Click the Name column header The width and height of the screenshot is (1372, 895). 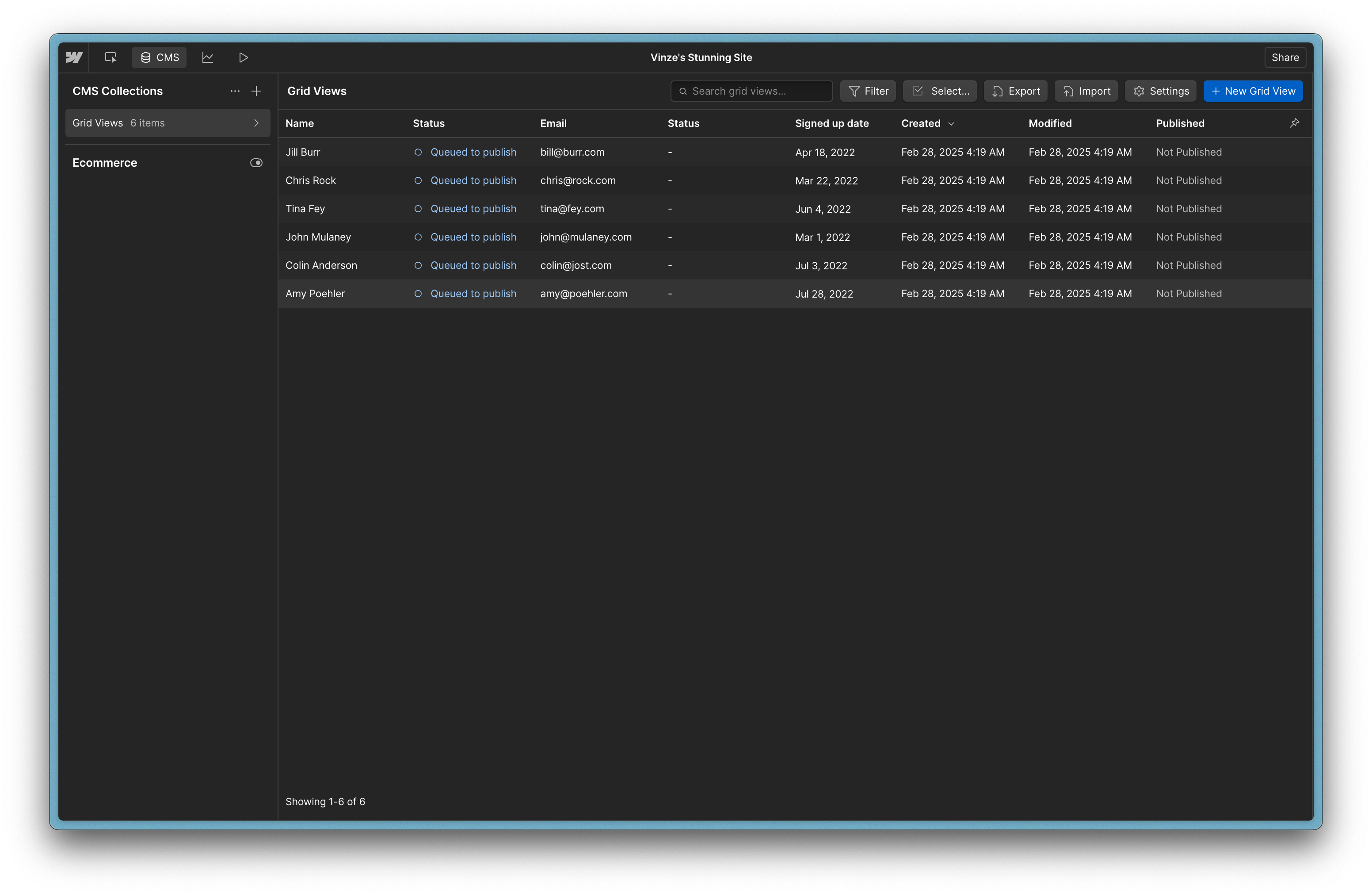(300, 123)
